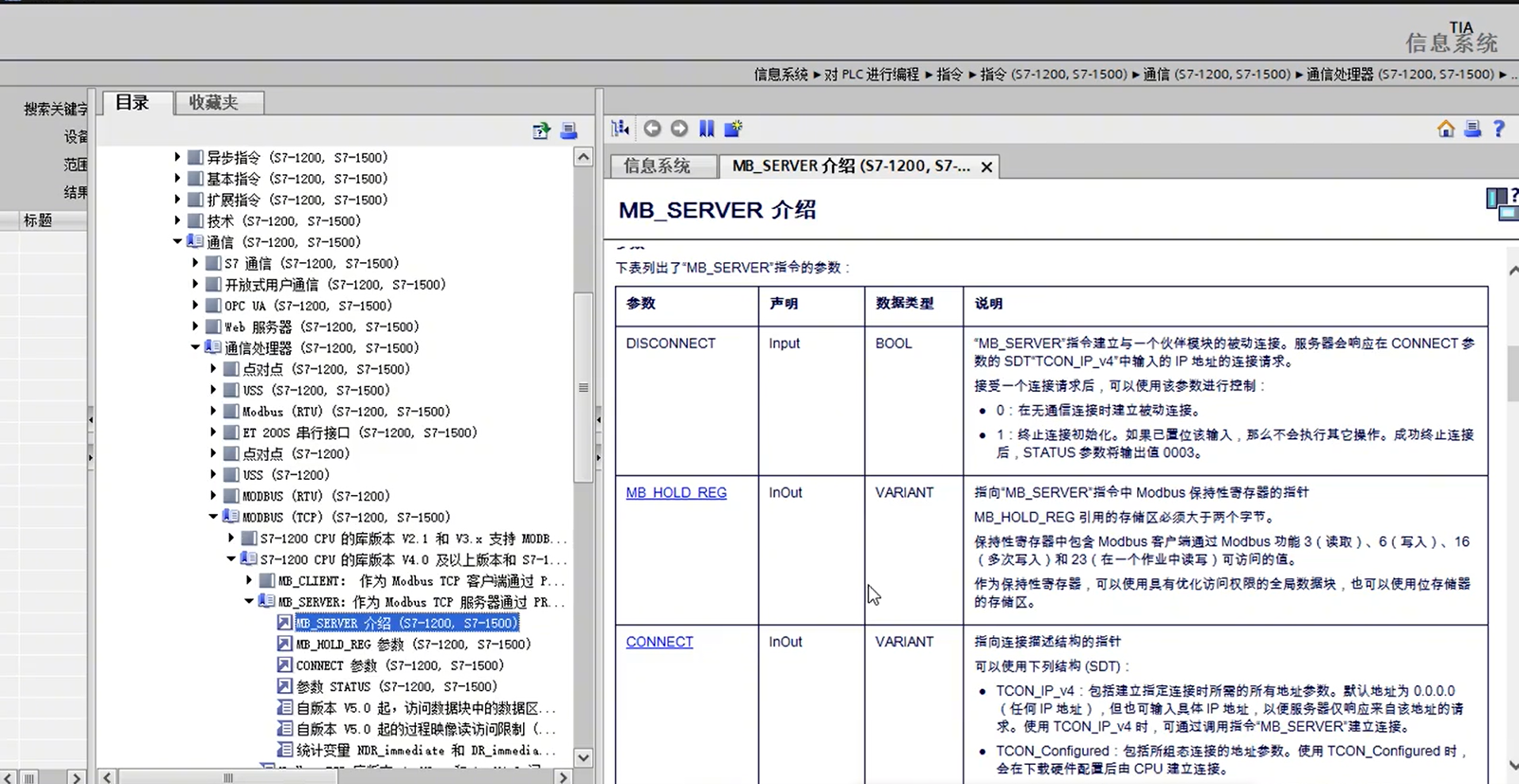Click 对 PLC 进行编程 in breadcrumb
Viewport: 1519px width, 784px height.
[872, 74]
